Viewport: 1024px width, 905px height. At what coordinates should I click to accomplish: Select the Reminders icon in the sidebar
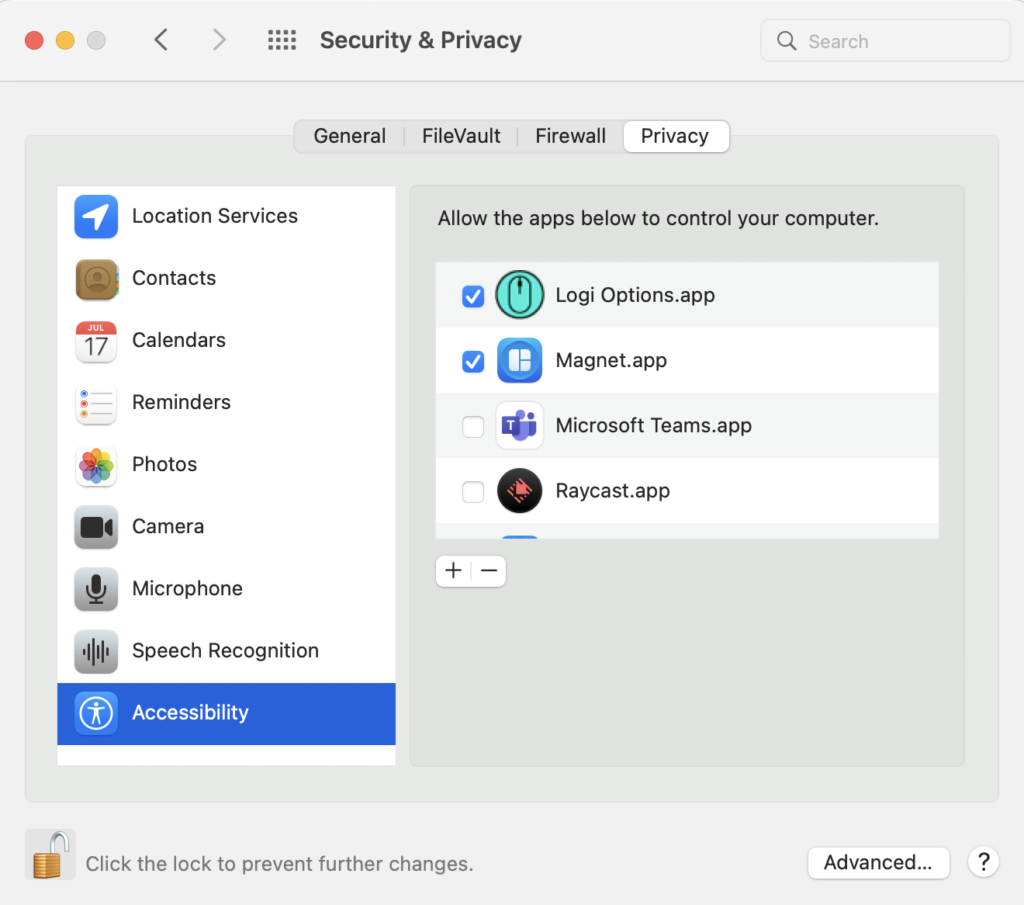click(x=95, y=402)
